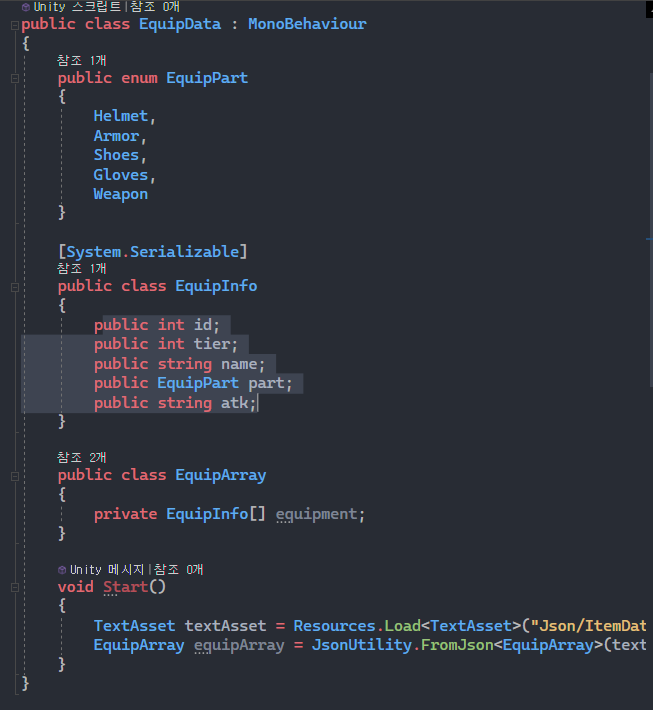The height and width of the screenshot is (710, 653).
Task: Click the Load method call
Action: [403, 626]
